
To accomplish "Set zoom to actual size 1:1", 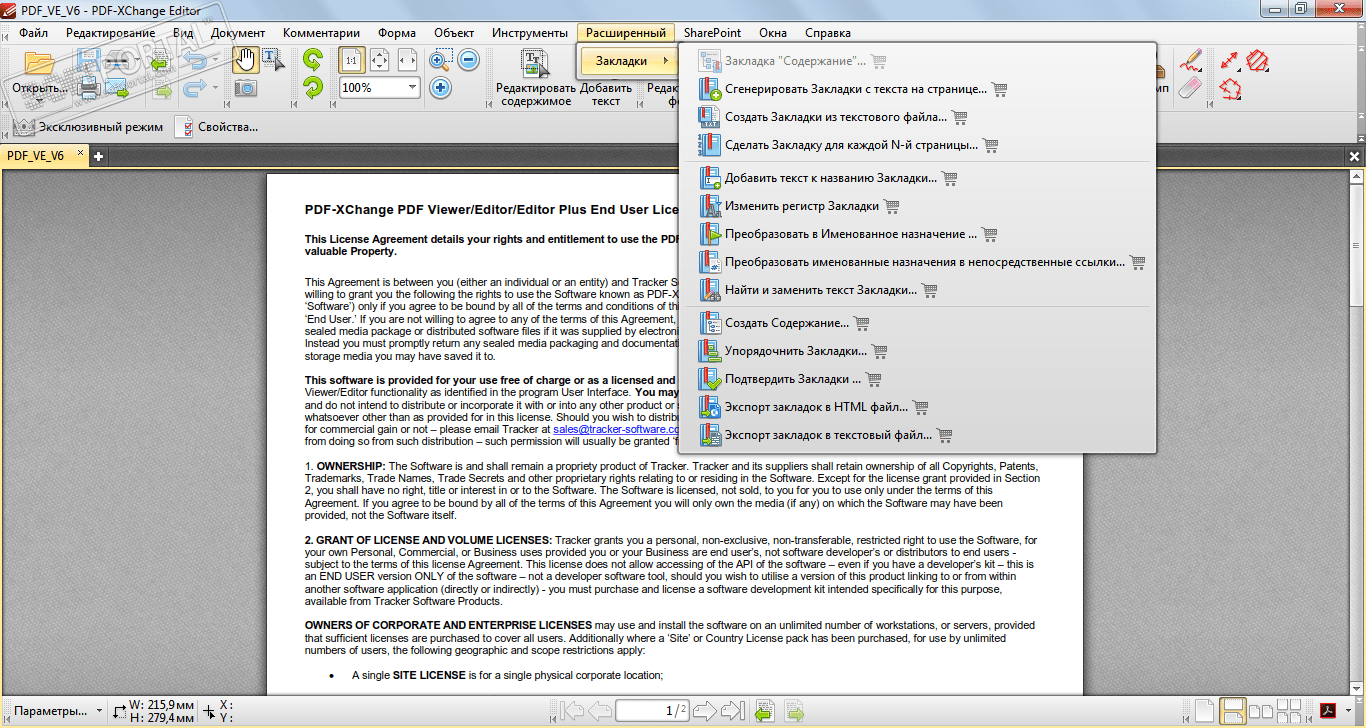I will (352, 60).
